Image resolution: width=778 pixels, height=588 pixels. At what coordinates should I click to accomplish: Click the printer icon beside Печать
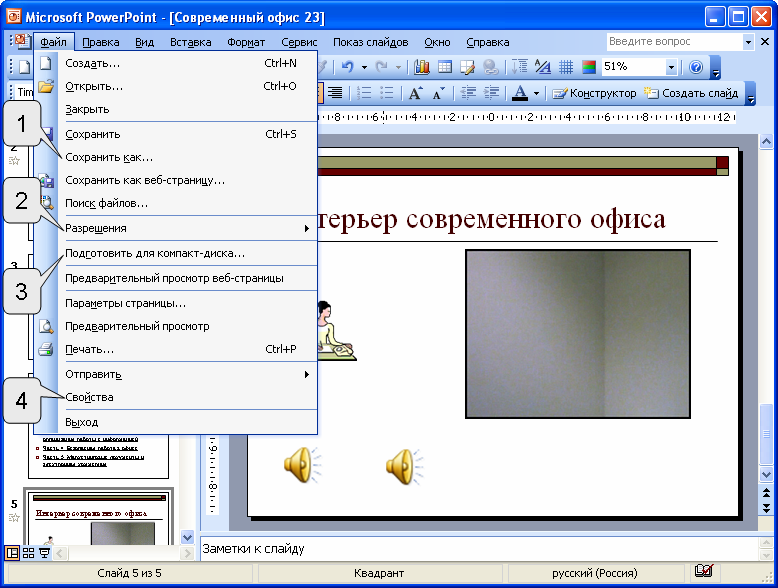46,349
